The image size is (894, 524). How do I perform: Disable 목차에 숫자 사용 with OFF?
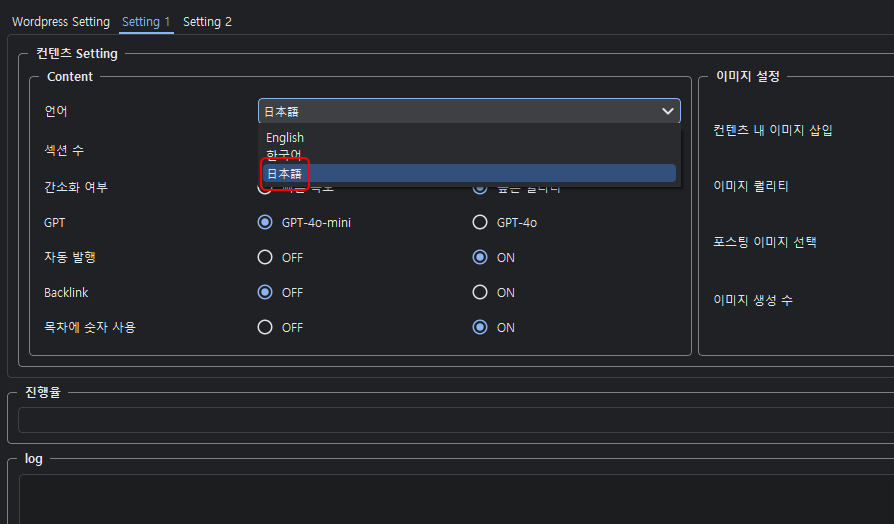pyautogui.click(x=265, y=327)
